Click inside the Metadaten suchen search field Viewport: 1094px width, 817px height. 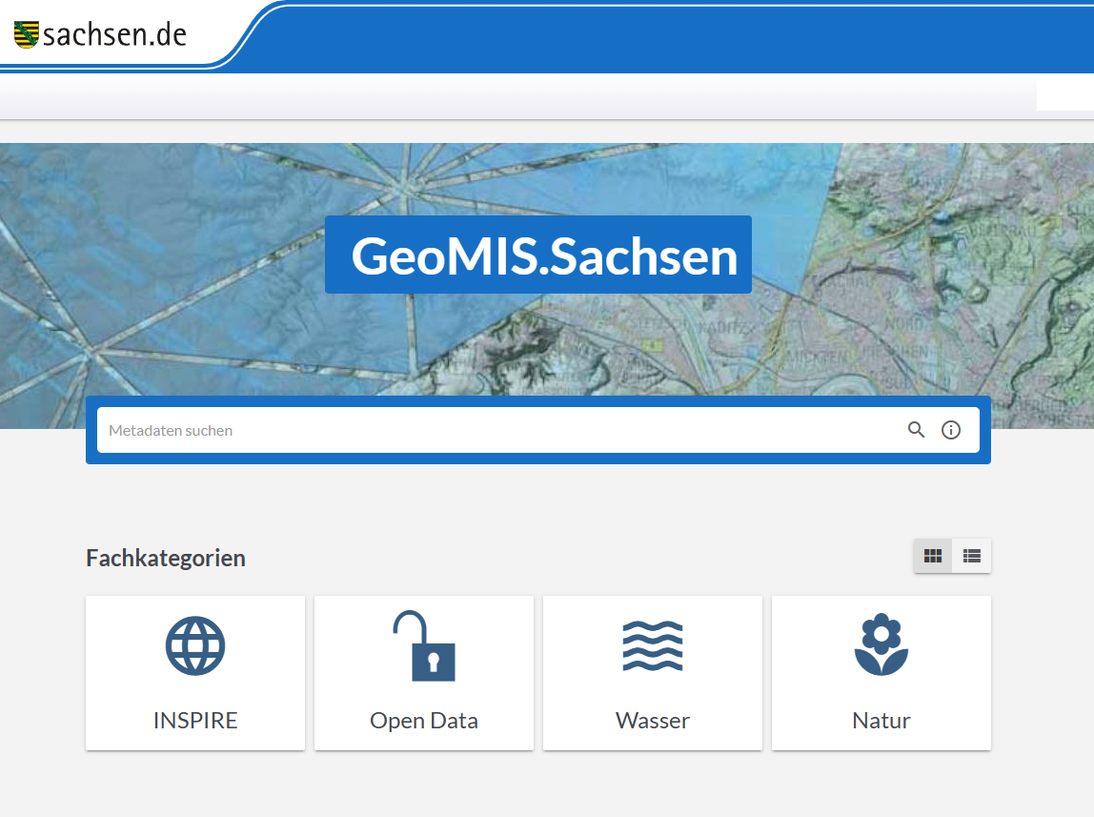[x=400, y=430]
